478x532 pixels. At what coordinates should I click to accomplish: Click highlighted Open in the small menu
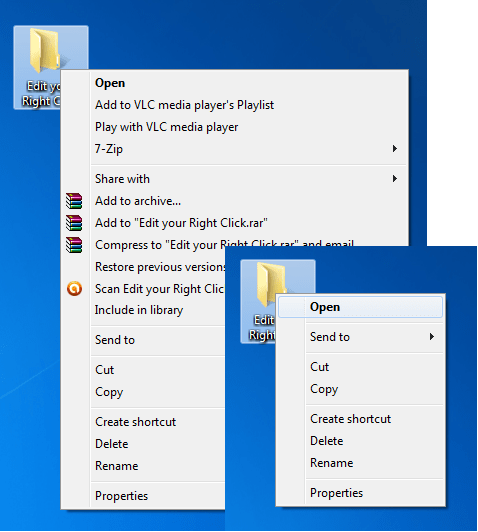(360, 307)
